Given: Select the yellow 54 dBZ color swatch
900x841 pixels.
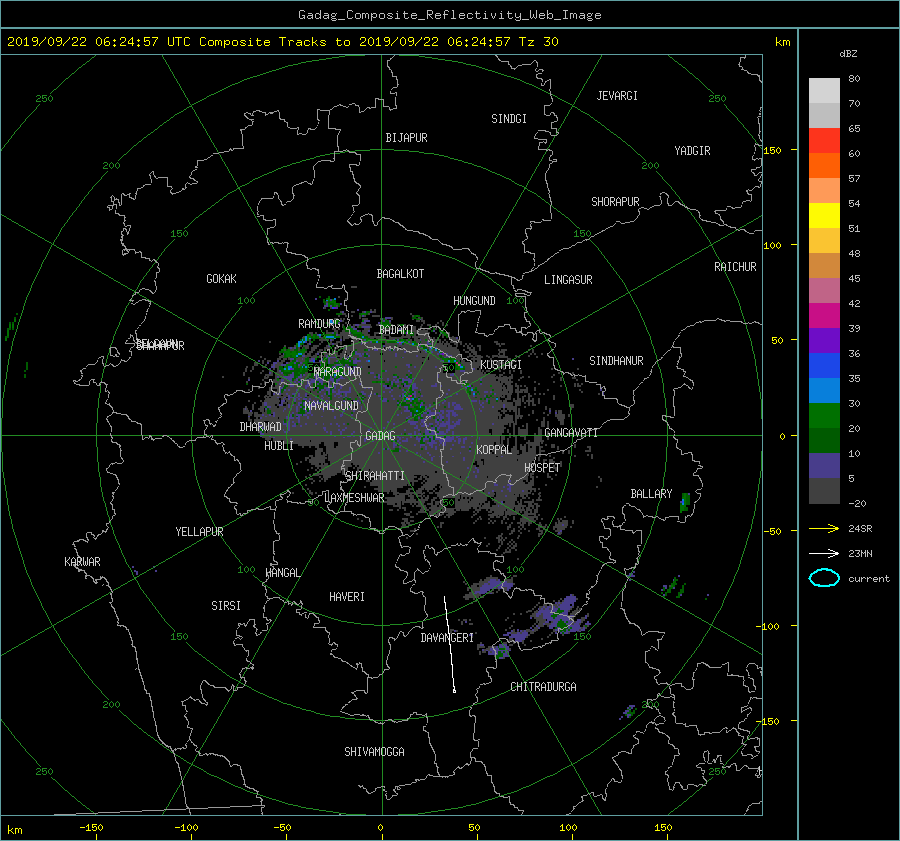Looking at the screenshot, I should pyautogui.click(x=824, y=216).
